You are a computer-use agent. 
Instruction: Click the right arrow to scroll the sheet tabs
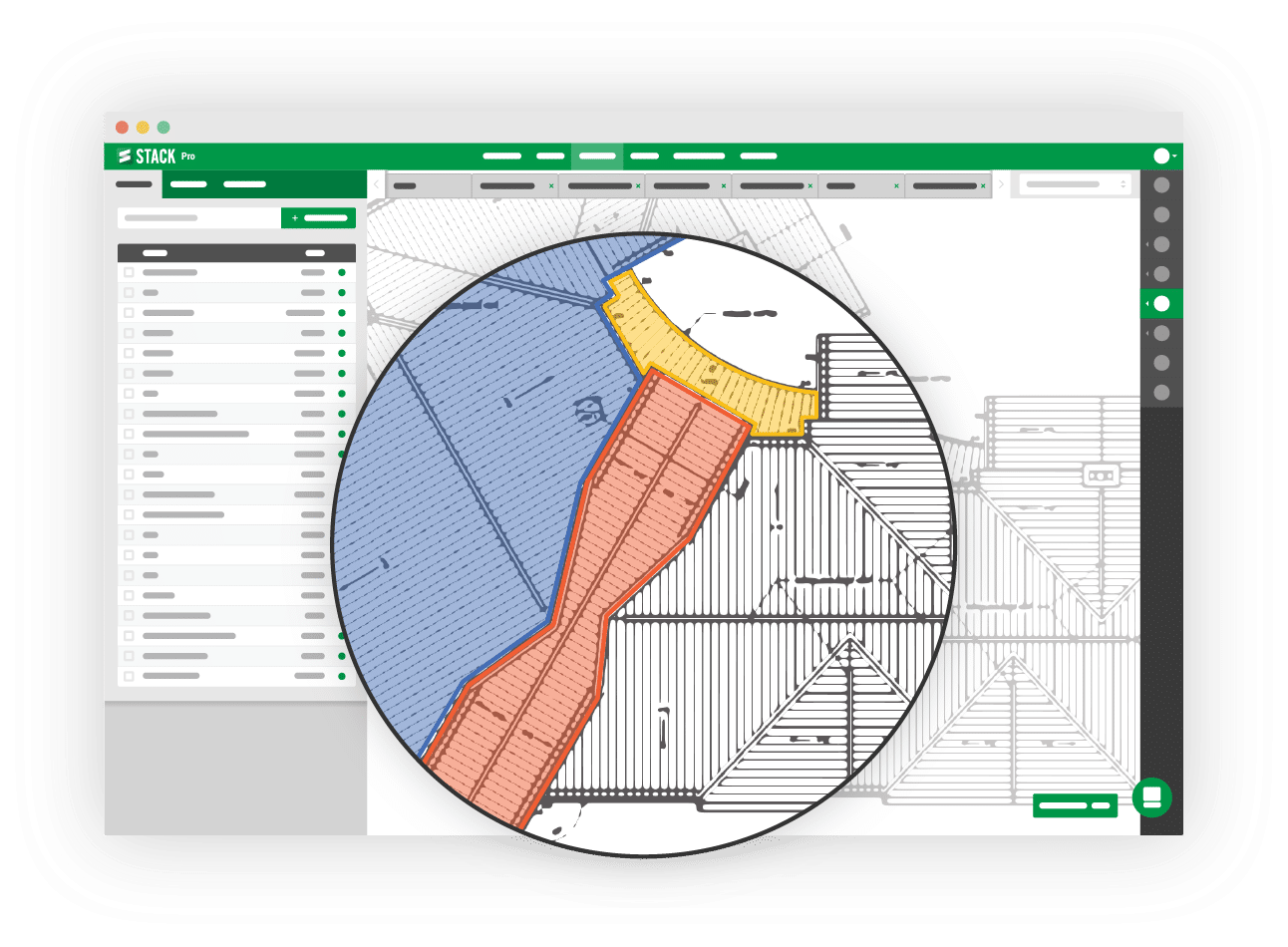(1002, 184)
